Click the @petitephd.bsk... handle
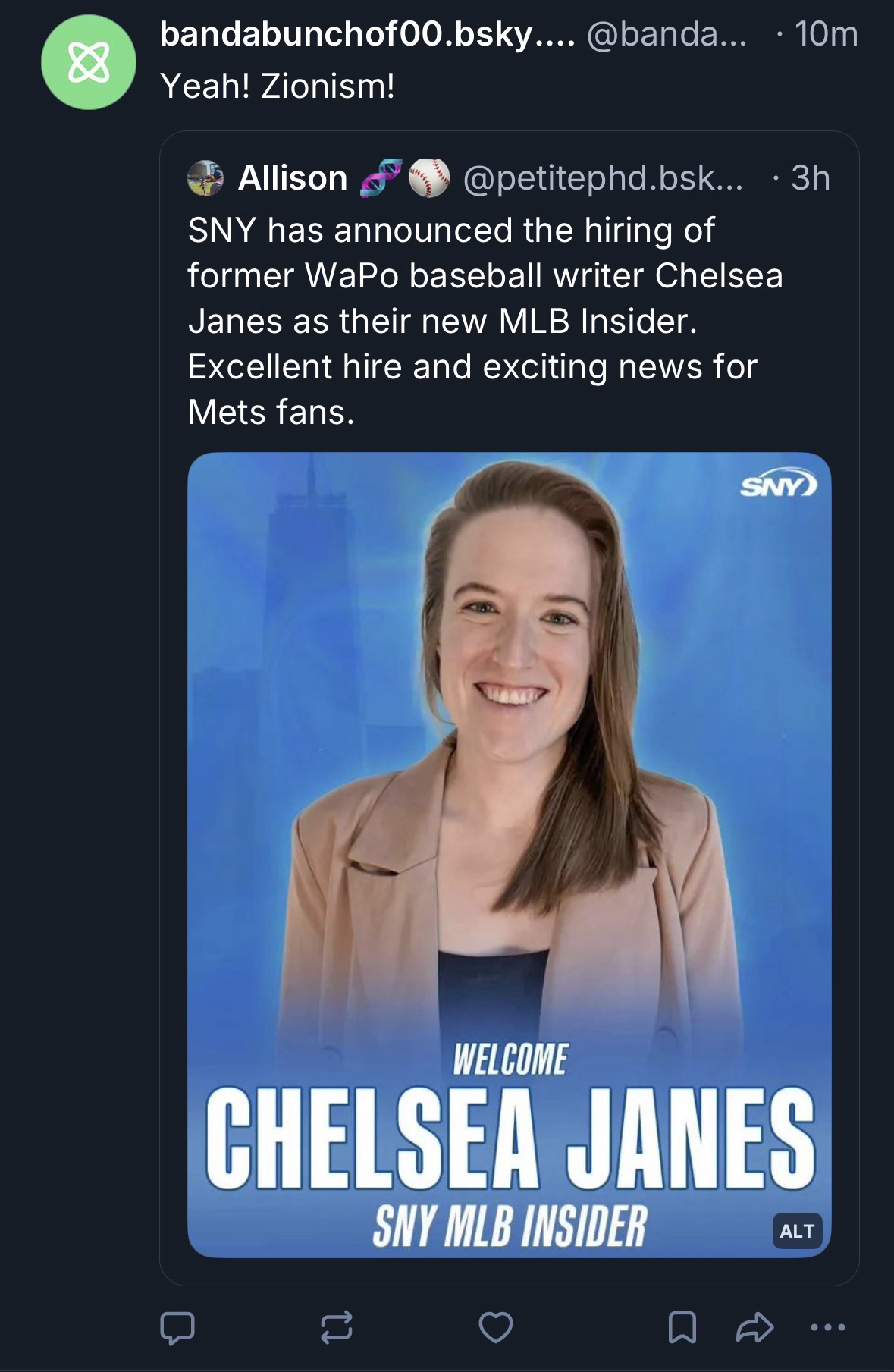Viewport: 894px width, 1372px height. coord(603,178)
